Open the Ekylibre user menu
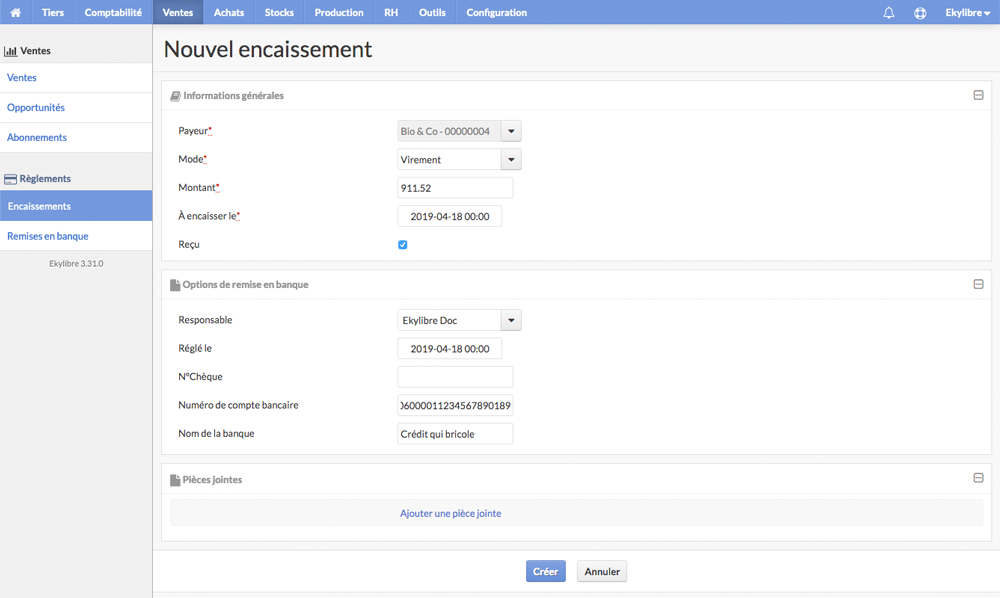Screen dimensions: 1000x598 click(x=967, y=13)
